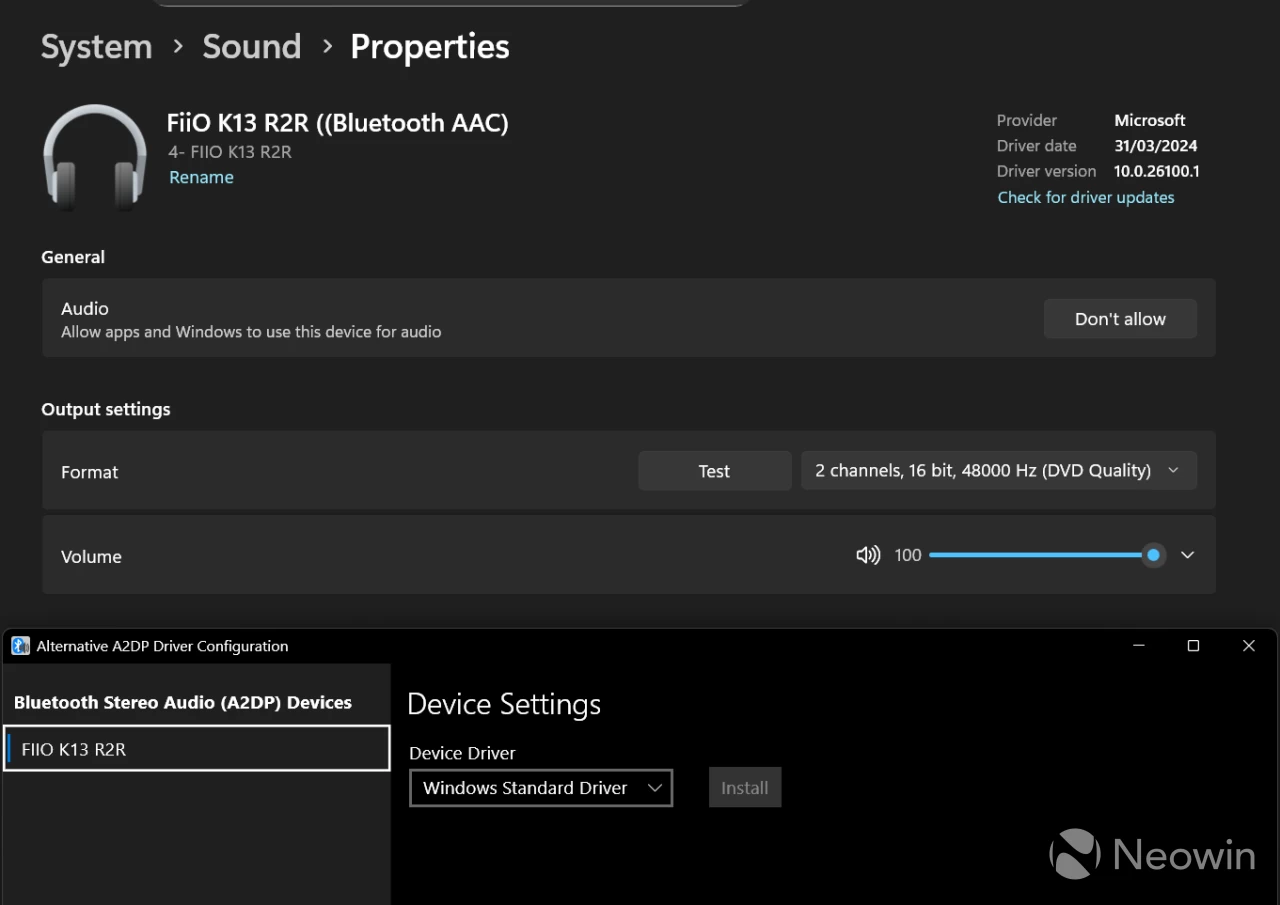Test the output format
The image size is (1280, 905).
714,471
